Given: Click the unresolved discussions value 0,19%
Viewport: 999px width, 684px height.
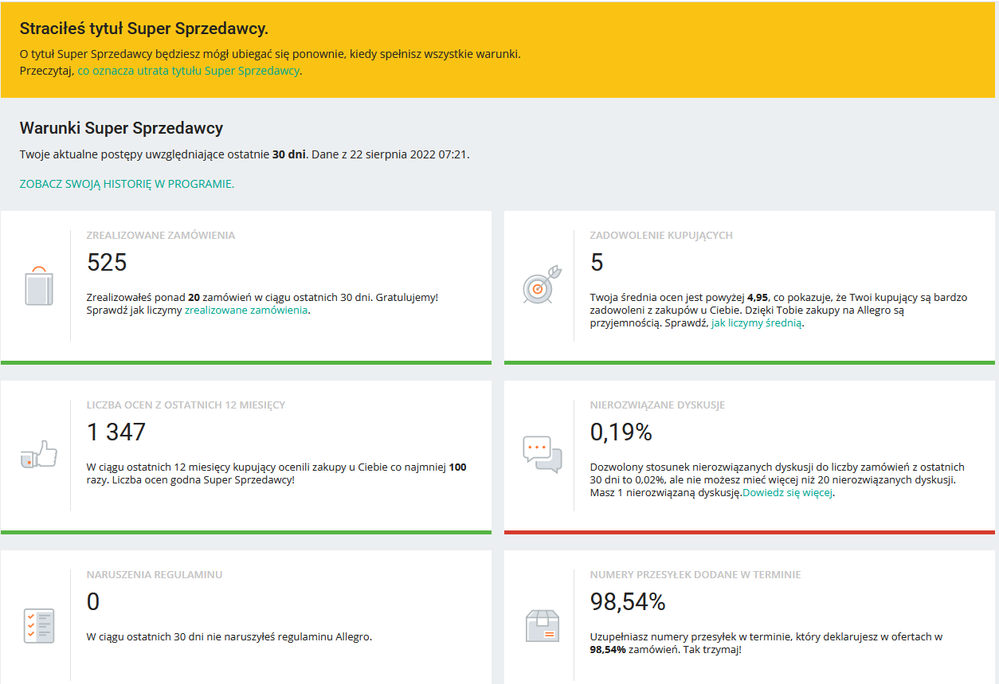Looking at the screenshot, I should tap(621, 432).
